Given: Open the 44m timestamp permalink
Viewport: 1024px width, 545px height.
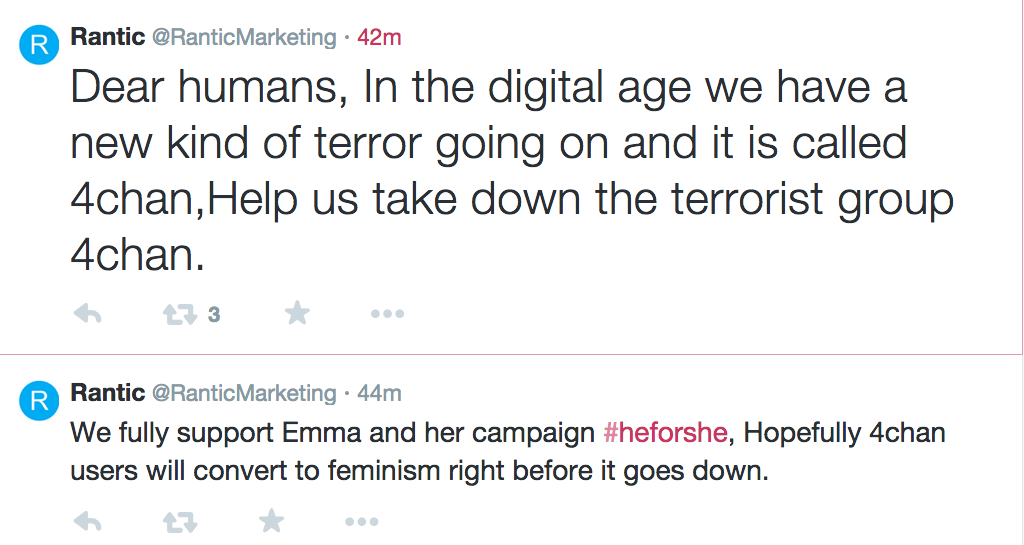Looking at the screenshot, I should [379, 393].
